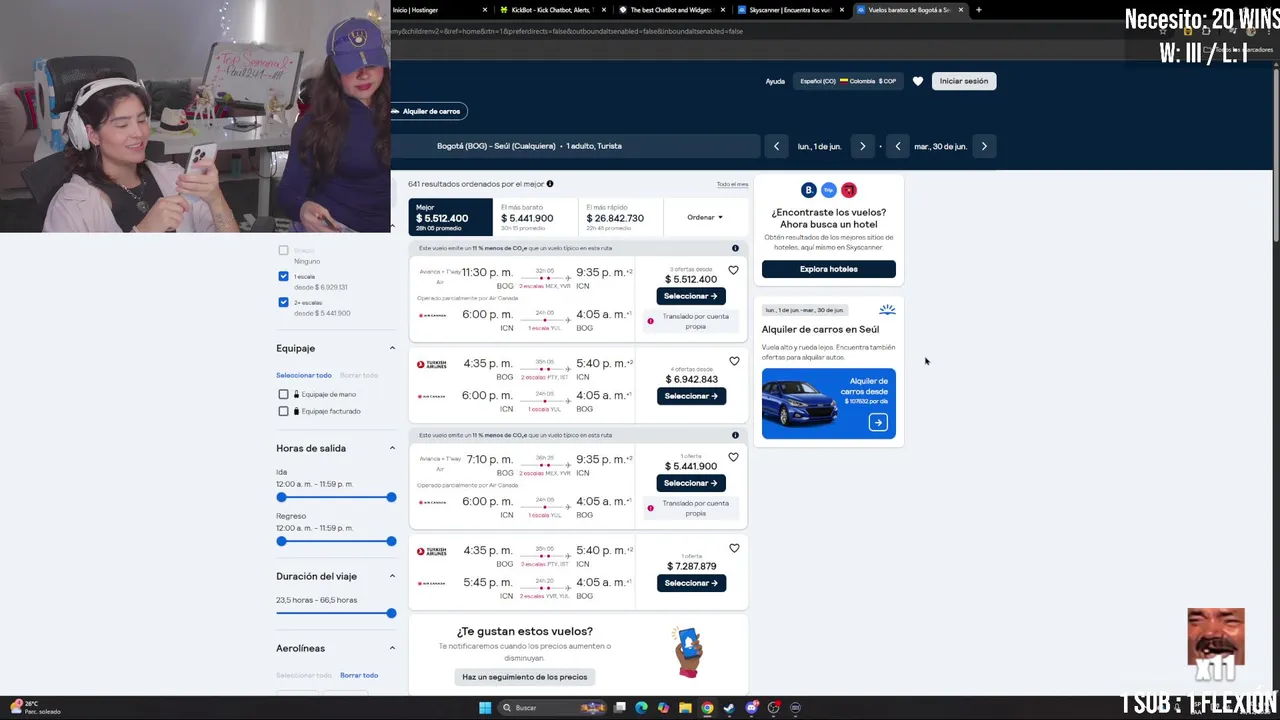
Task: Select the Mejor $5.512.400 sorting tab
Action: coord(450,217)
